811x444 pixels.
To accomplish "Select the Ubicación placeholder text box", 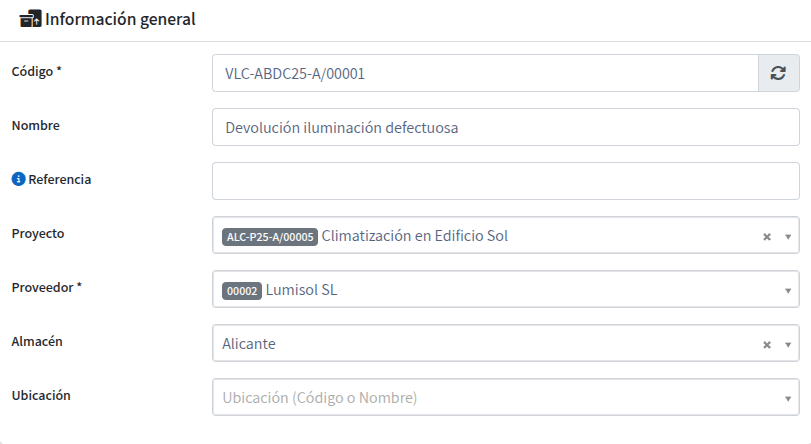I will pyautogui.click(x=506, y=397).
